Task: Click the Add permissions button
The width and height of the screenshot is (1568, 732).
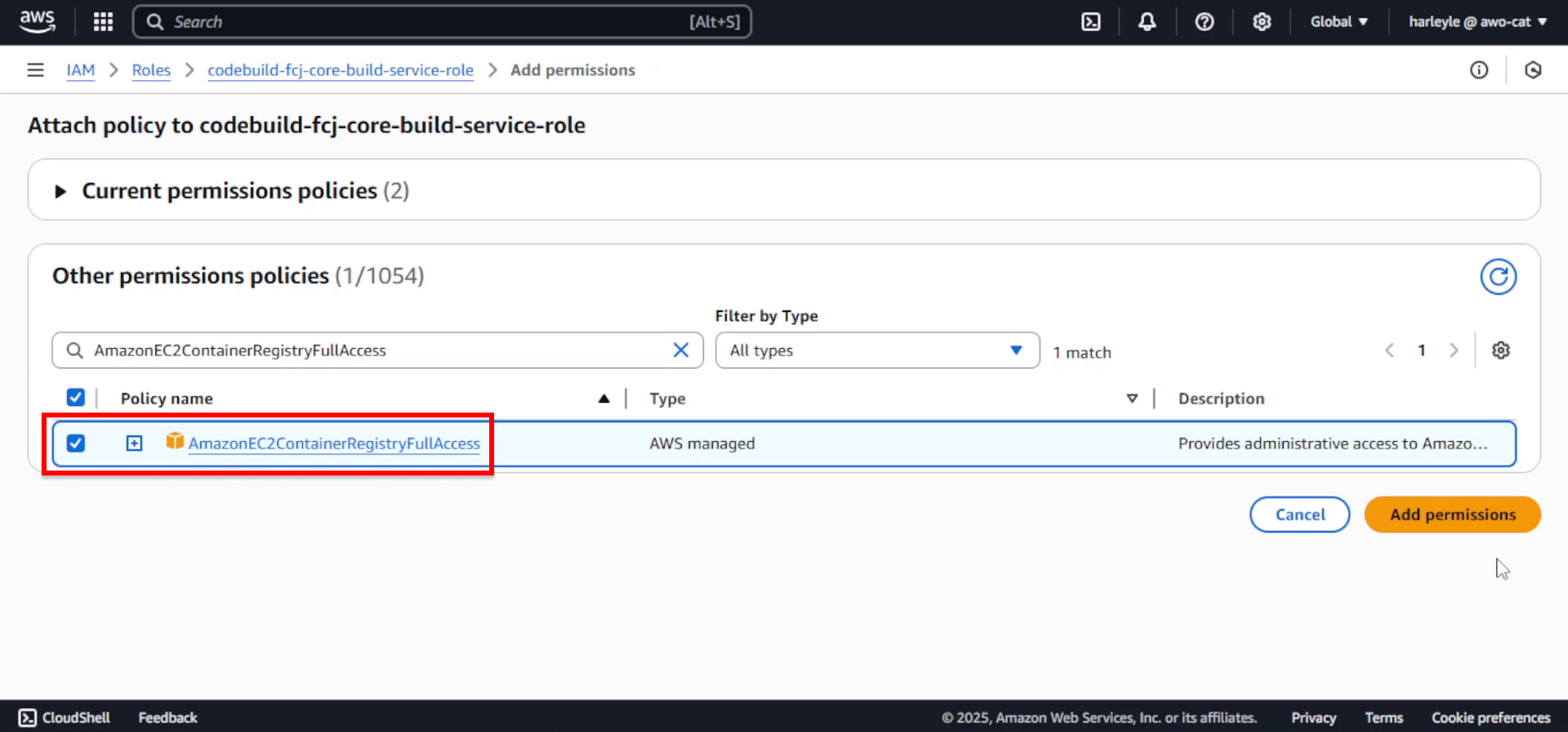Action: click(1452, 515)
